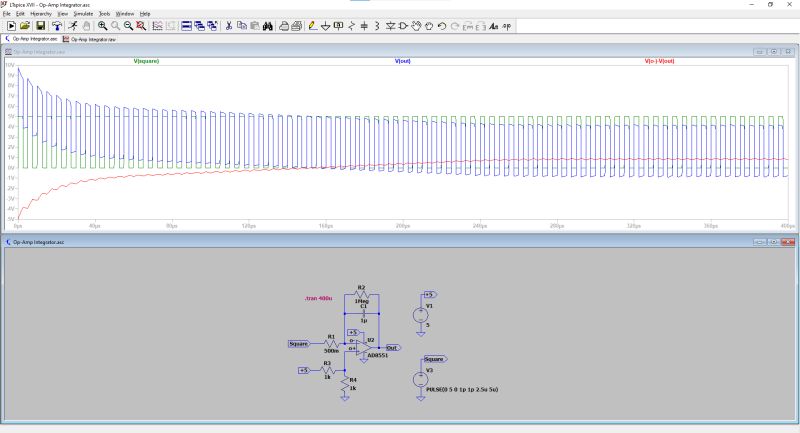Click the Zoom Out magnifier icon
The image size is (800, 433).
pos(129,26)
